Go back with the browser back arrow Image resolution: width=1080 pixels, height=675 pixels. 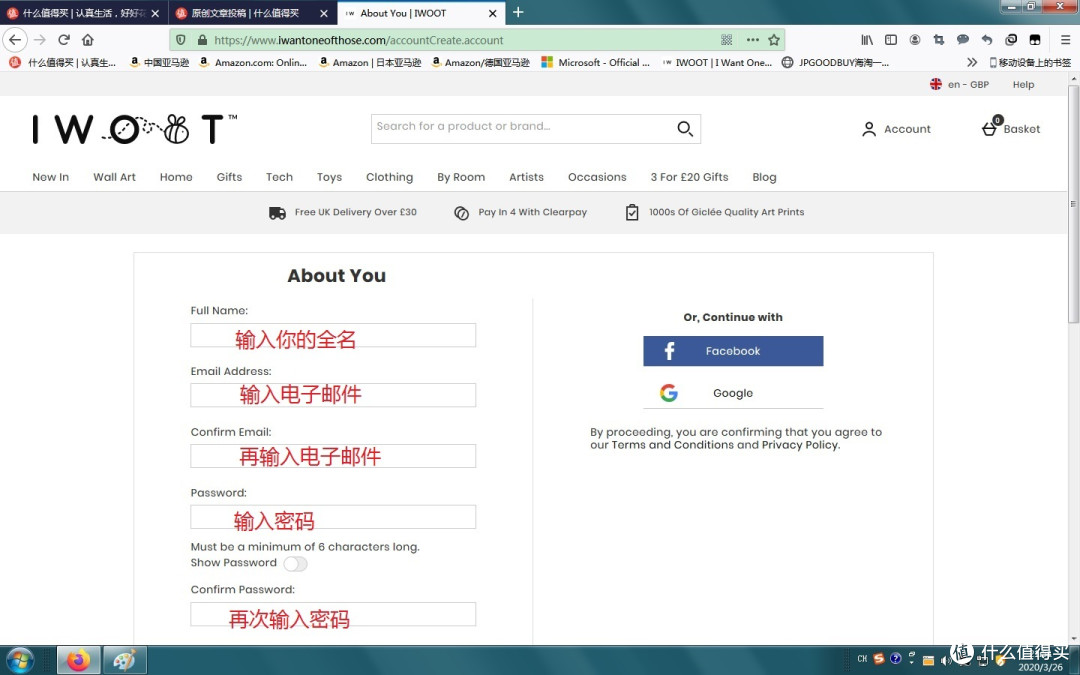(x=15, y=40)
